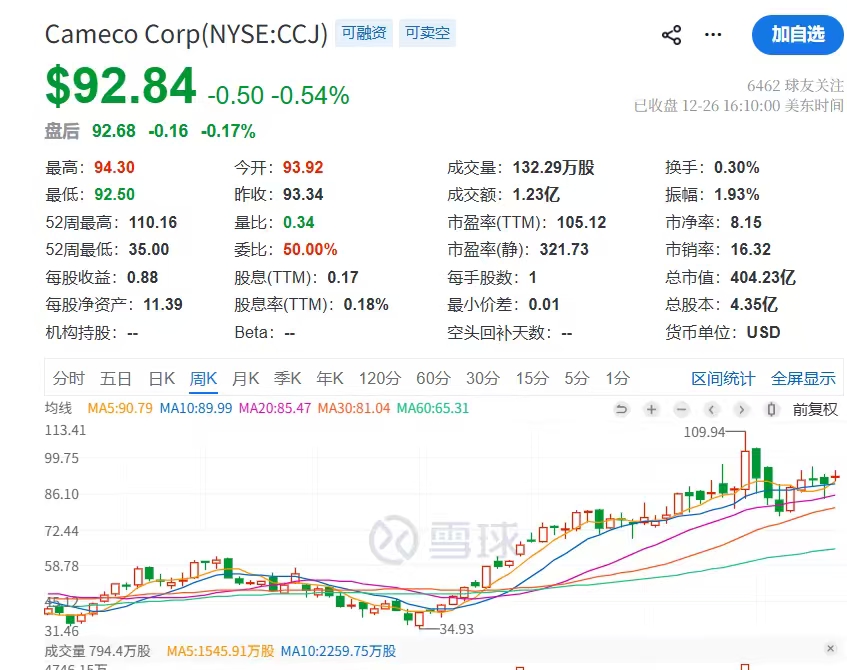Click the 加自选 add to watchlist button
847x670 pixels.
pos(798,35)
